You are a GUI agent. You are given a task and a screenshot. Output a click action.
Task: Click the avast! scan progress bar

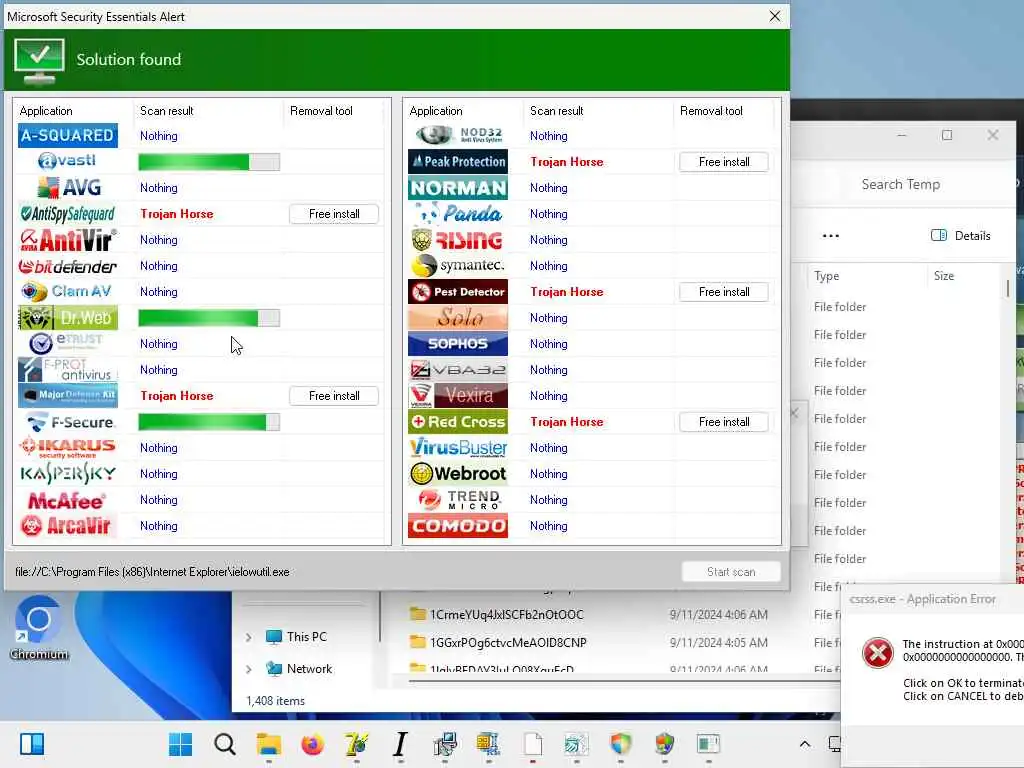209,162
